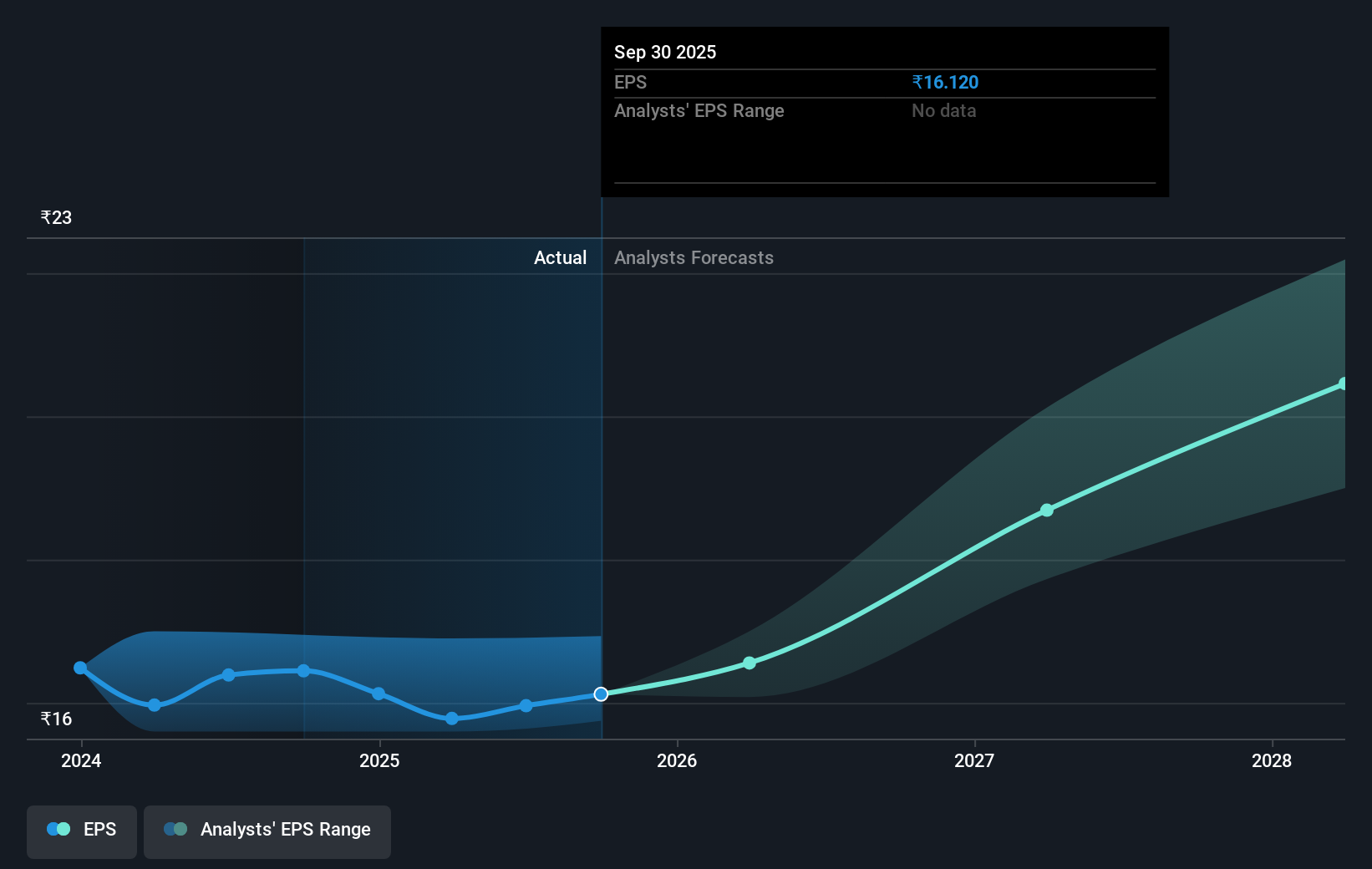Click the final forecast endpoint at chart's right edge
The image size is (1372, 869).
pyautogui.click(x=1342, y=384)
